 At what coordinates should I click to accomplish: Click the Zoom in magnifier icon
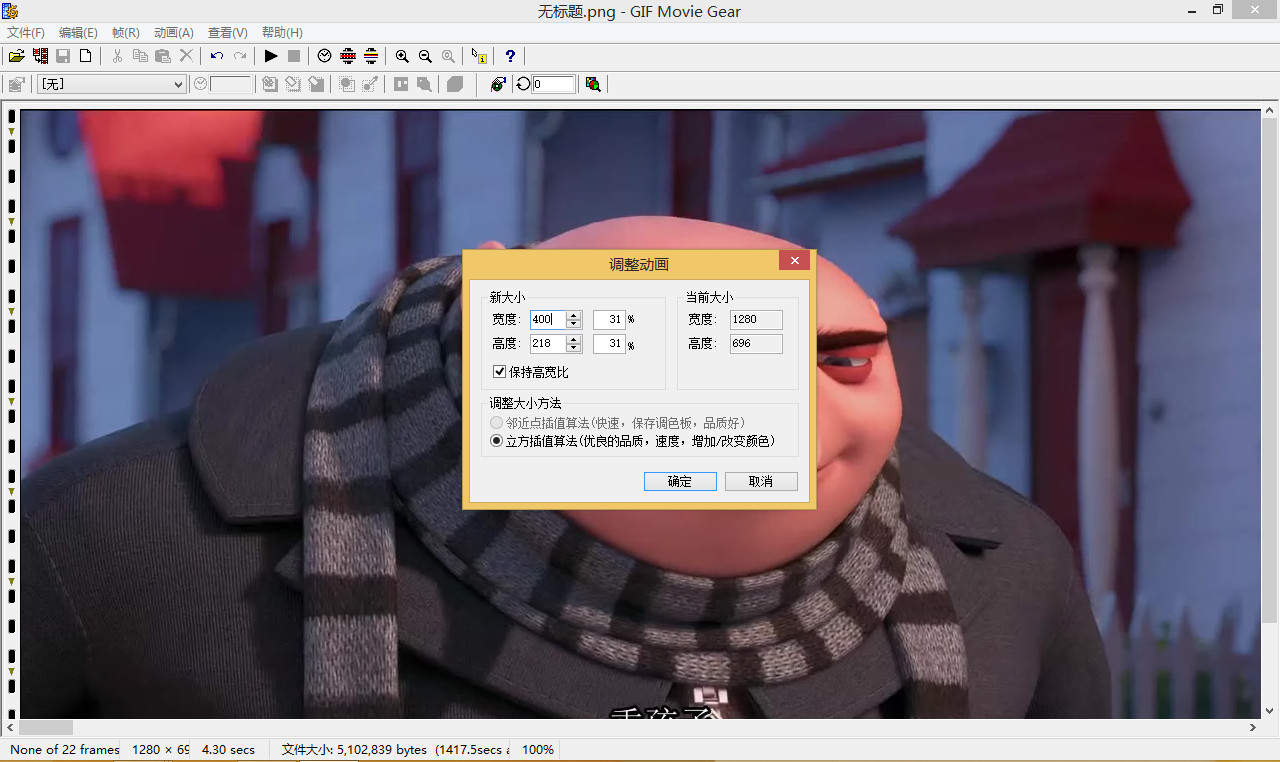click(x=402, y=56)
